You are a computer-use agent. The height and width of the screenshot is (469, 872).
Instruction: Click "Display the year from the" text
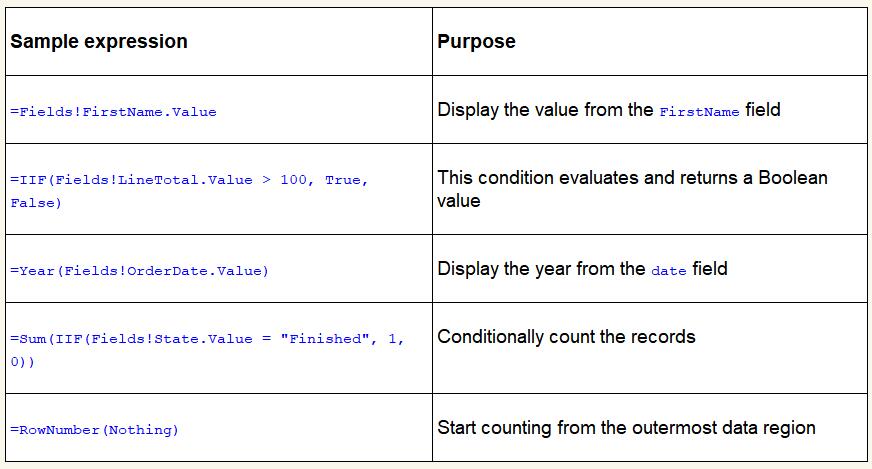(541, 269)
